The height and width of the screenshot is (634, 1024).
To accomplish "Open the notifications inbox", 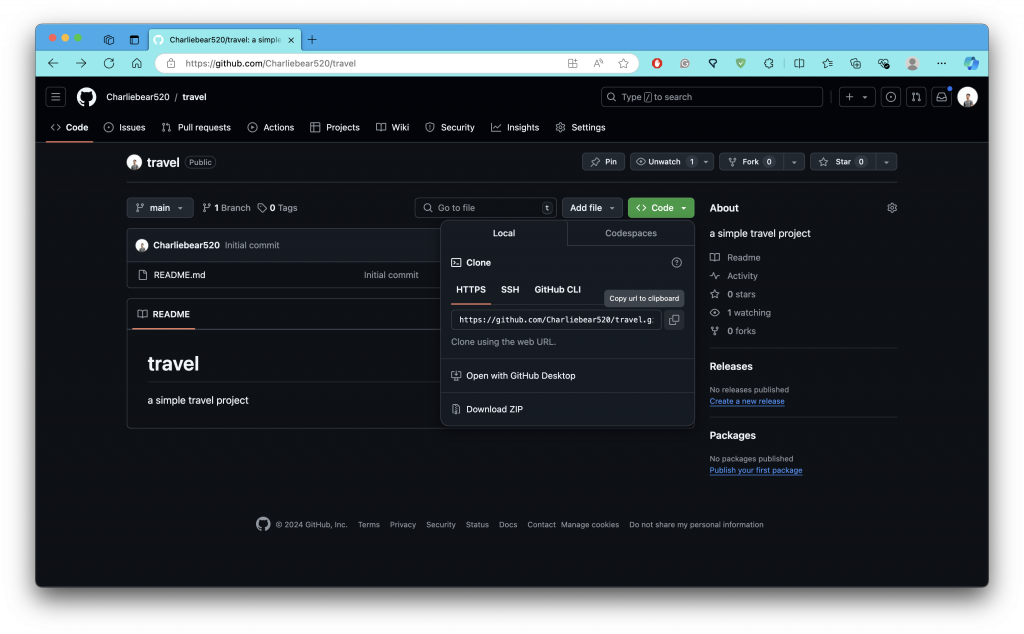I will (941, 97).
